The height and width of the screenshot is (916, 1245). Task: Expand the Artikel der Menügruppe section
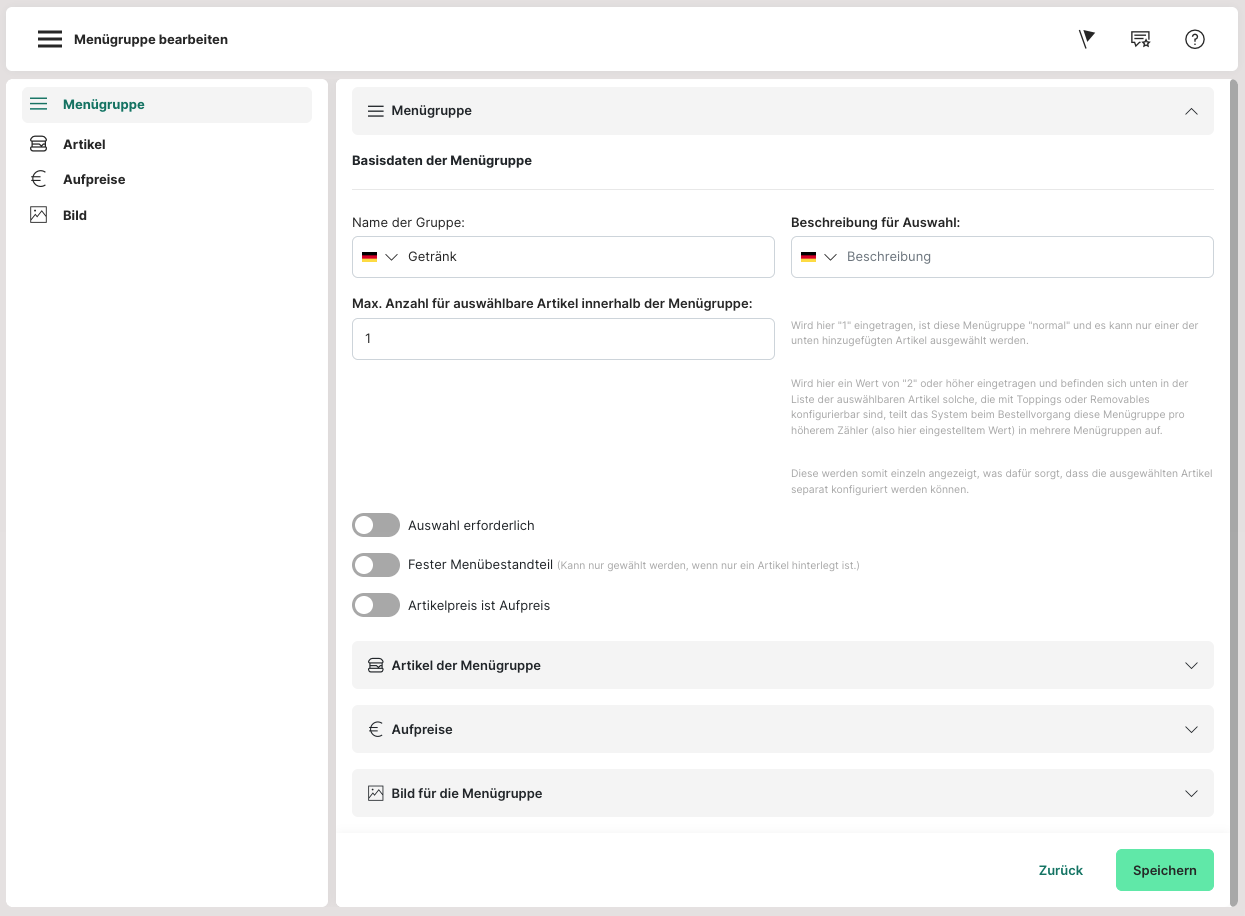tap(782, 665)
